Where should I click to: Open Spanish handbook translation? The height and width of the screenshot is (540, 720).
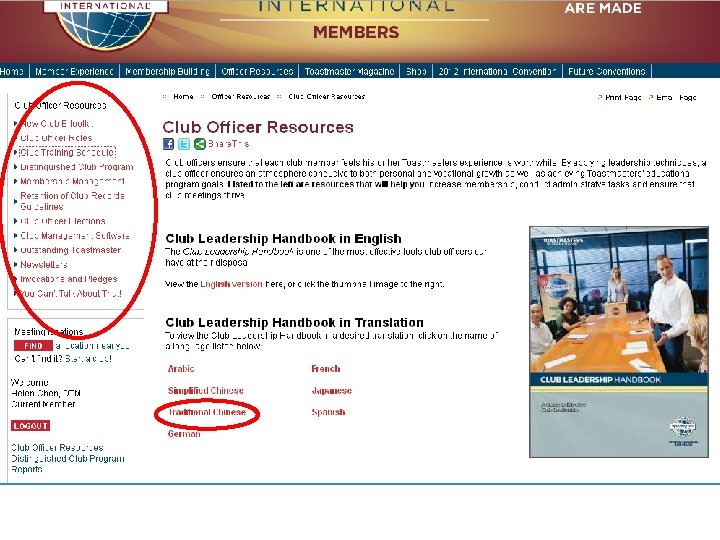tap(328, 412)
